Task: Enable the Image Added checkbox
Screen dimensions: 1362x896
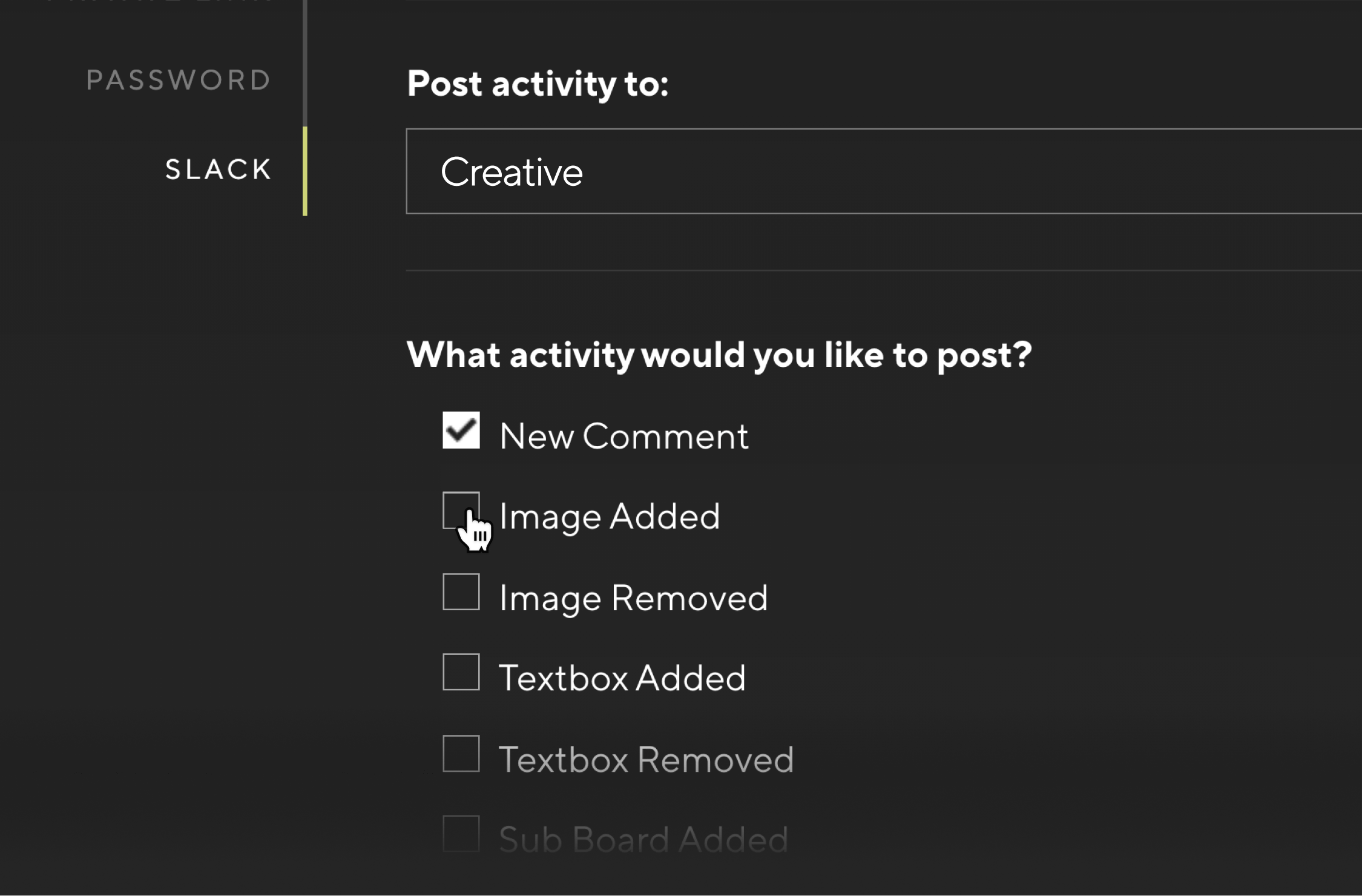Action: coord(461,510)
